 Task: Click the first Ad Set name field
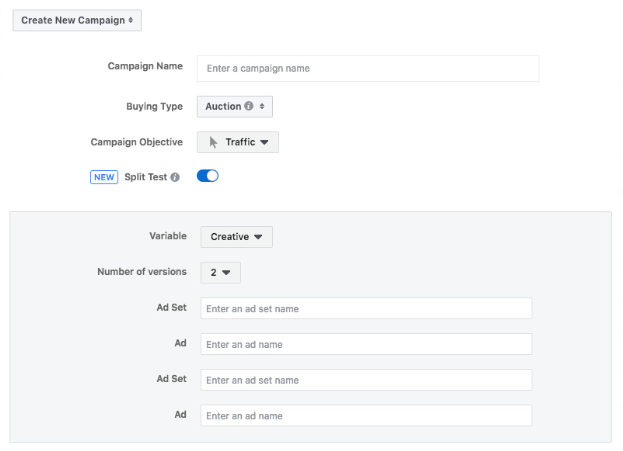[x=366, y=308]
